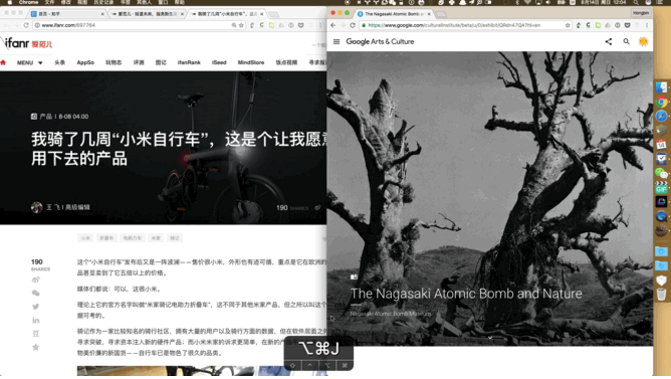671x379 pixels.
Task: Open the Chrome three-dot menu in the Google window
Action: 647,25
